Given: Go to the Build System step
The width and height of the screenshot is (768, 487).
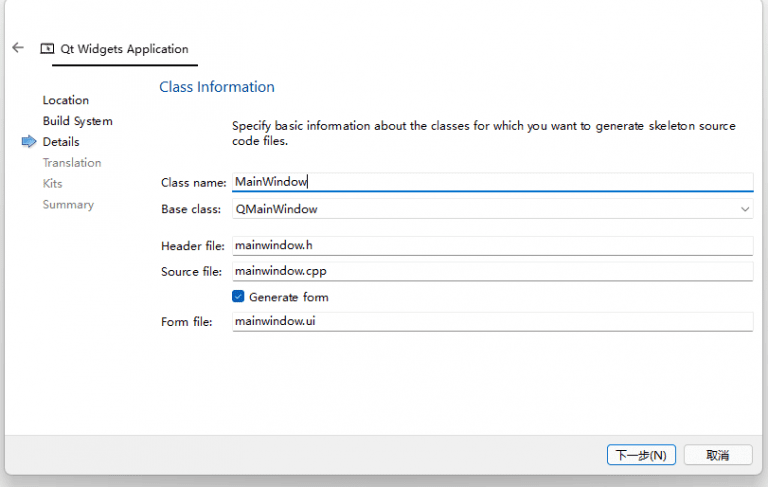Looking at the screenshot, I should coord(77,121).
